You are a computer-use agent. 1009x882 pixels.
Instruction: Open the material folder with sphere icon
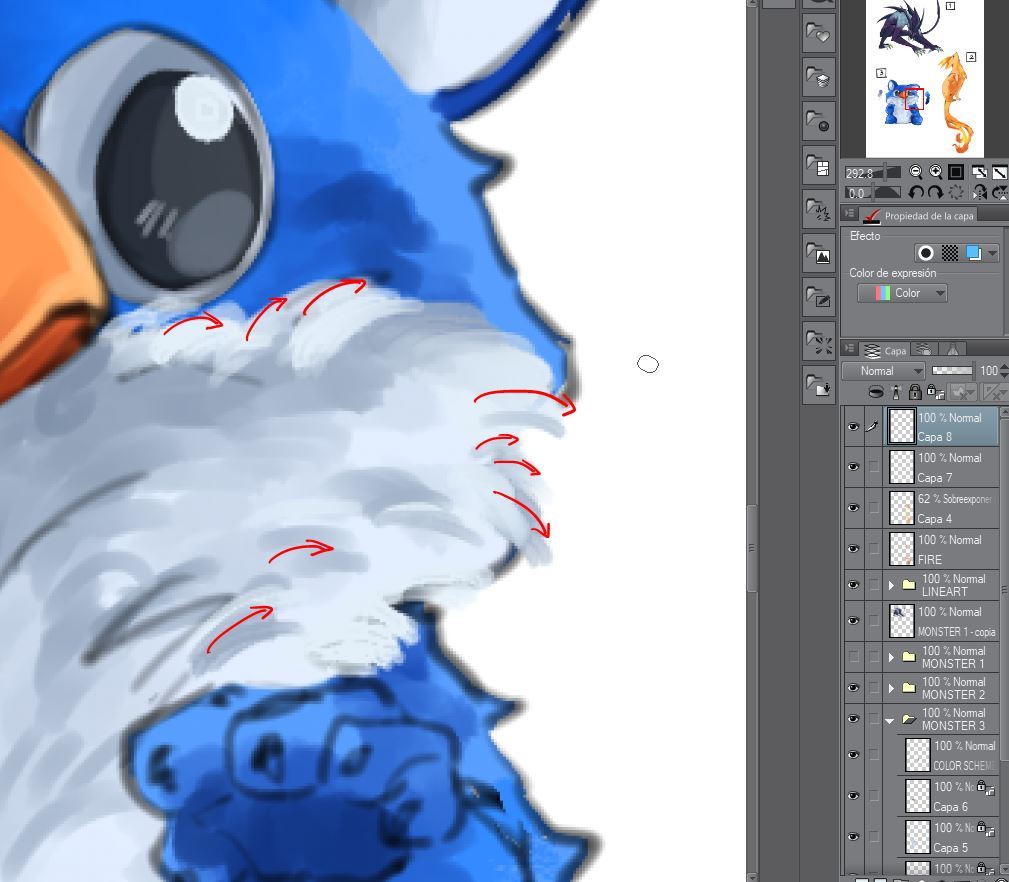coord(819,120)
